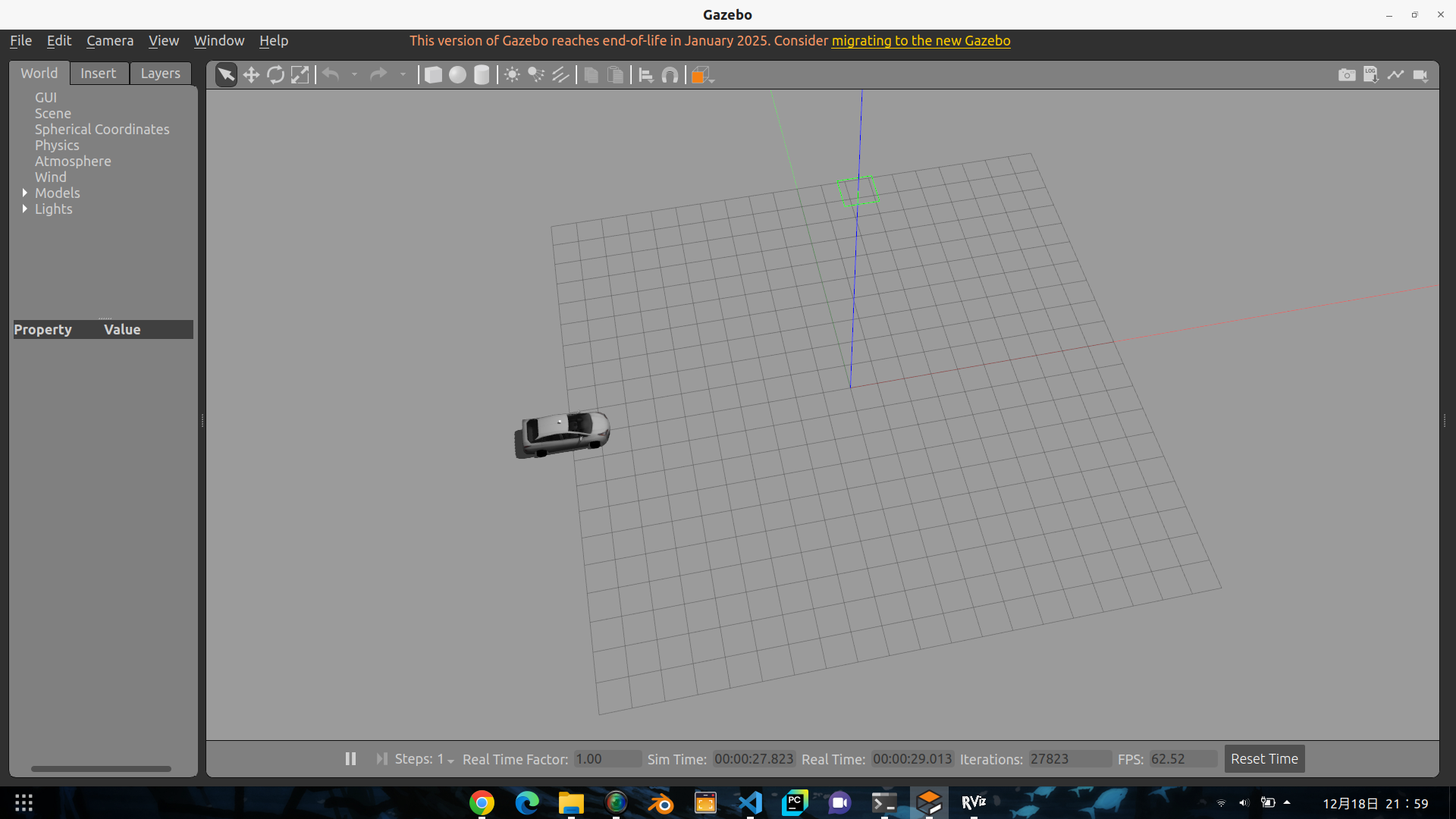The height and width of the screenshot is (819, 1456).
Task: Open the data logger LOG icon
Action: 1371,74
